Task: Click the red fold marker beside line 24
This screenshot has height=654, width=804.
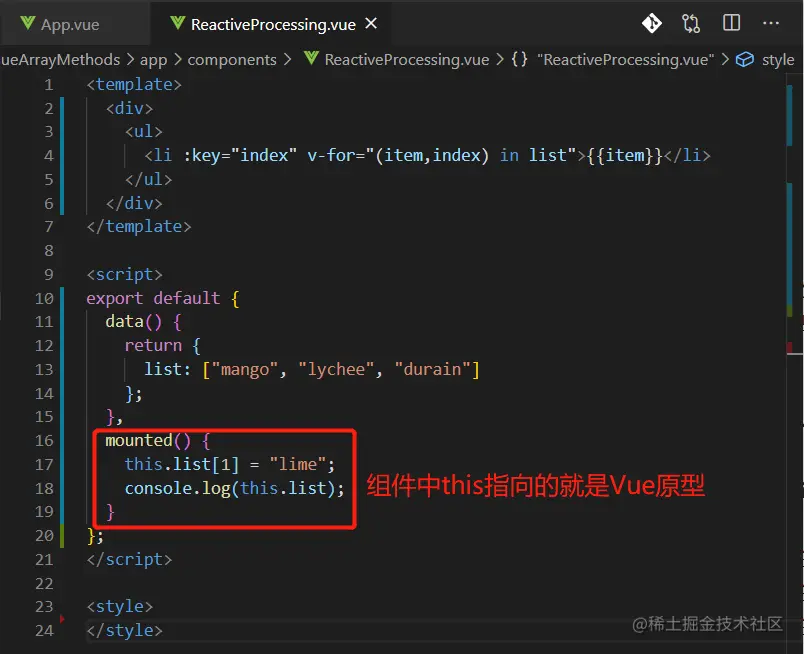Action: (62, 619)
